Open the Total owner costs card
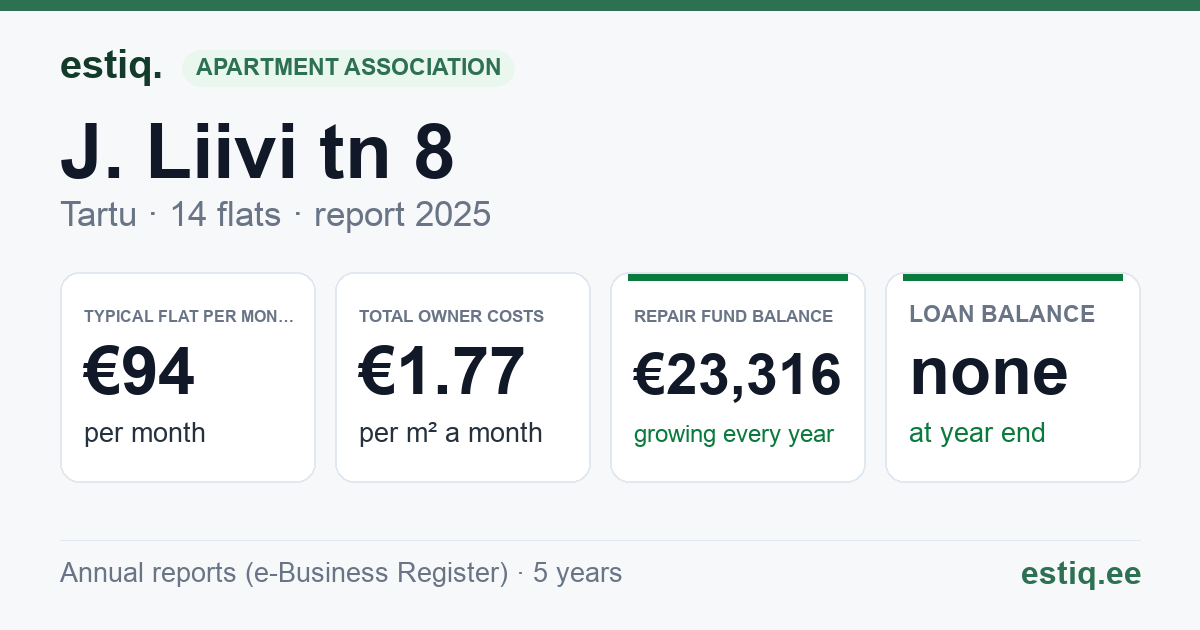Screen dimensions: 1200x630 pos(463,377)
